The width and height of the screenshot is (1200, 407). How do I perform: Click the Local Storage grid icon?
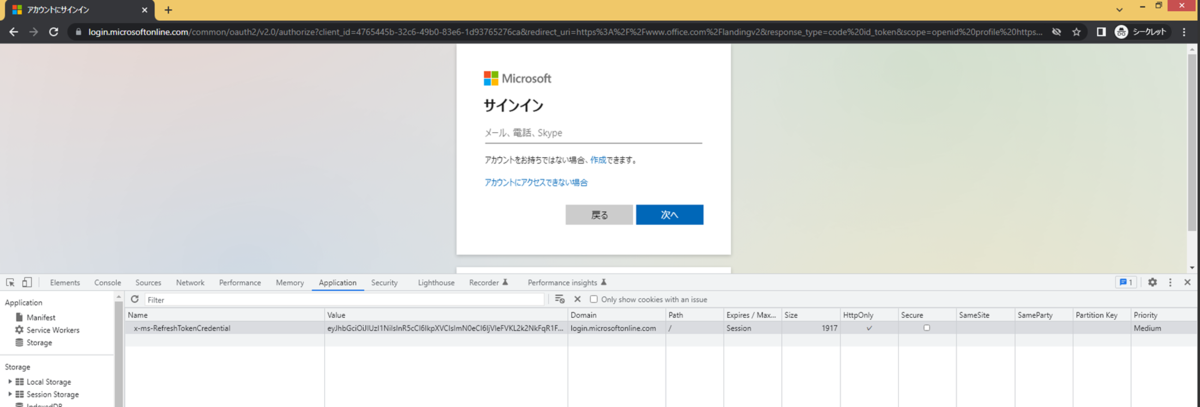(20, 382)
